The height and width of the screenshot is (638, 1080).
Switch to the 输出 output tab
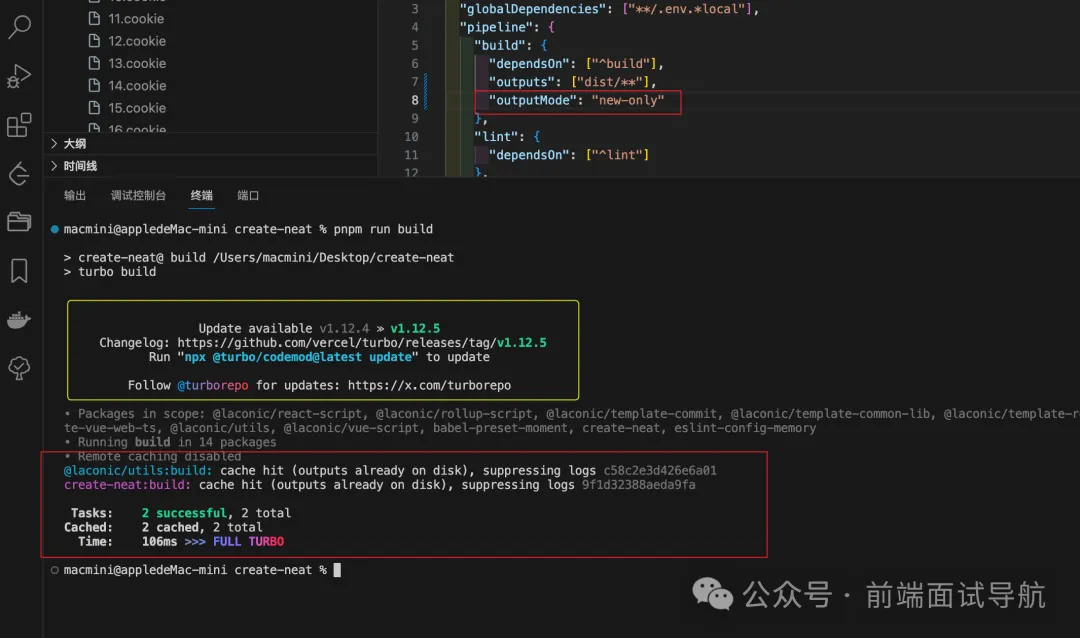(75, 196)
